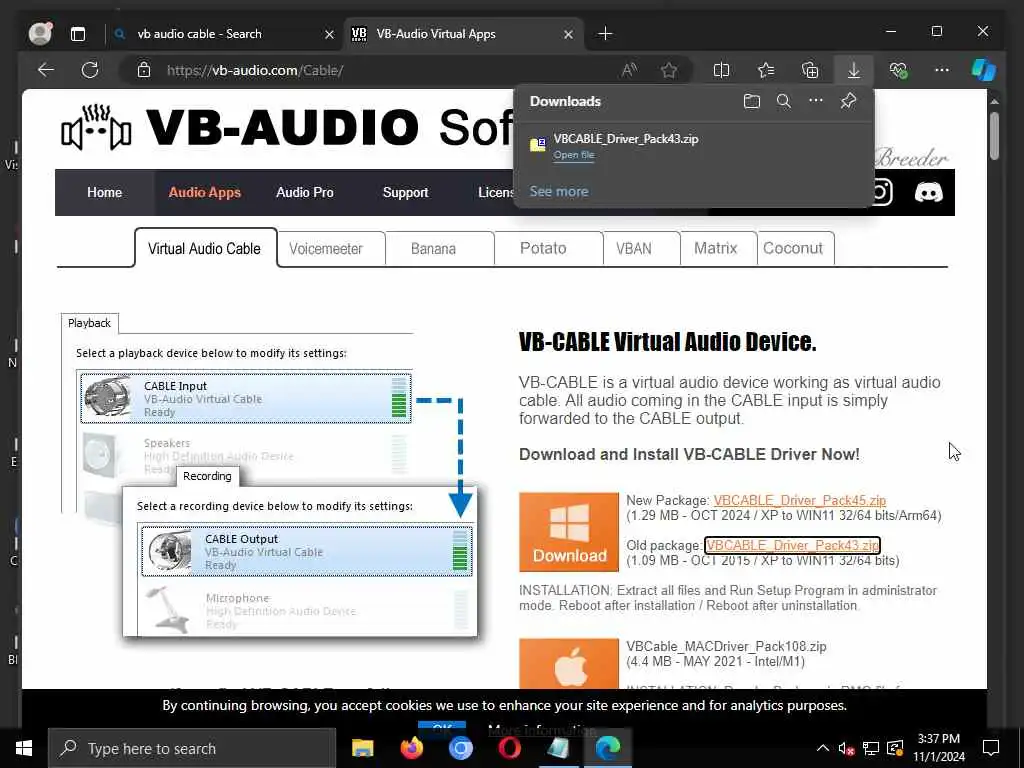This screenshot has width=1024, height=768.
Task: Open more options in Downloads panel
Action: (x=816, y=101)
